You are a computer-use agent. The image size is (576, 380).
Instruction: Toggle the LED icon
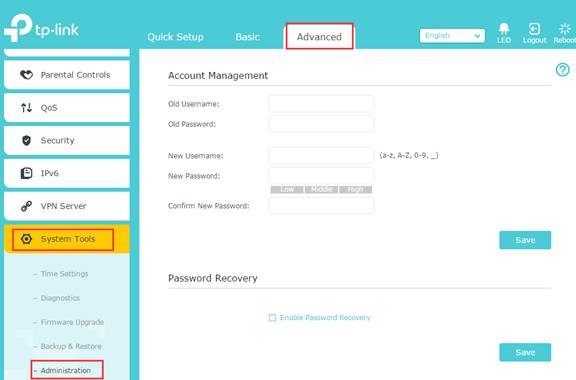(x=504, y=33)
